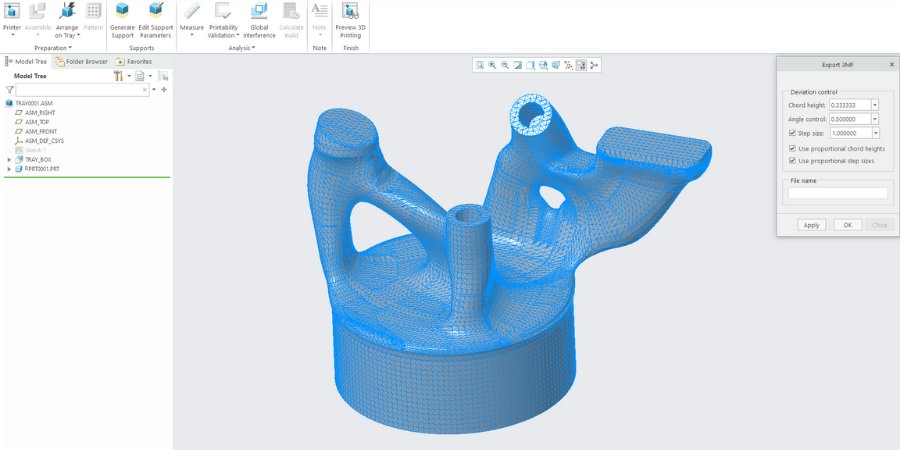Click the File name input field
Screen dimensions: 900x450
[837, 193]
